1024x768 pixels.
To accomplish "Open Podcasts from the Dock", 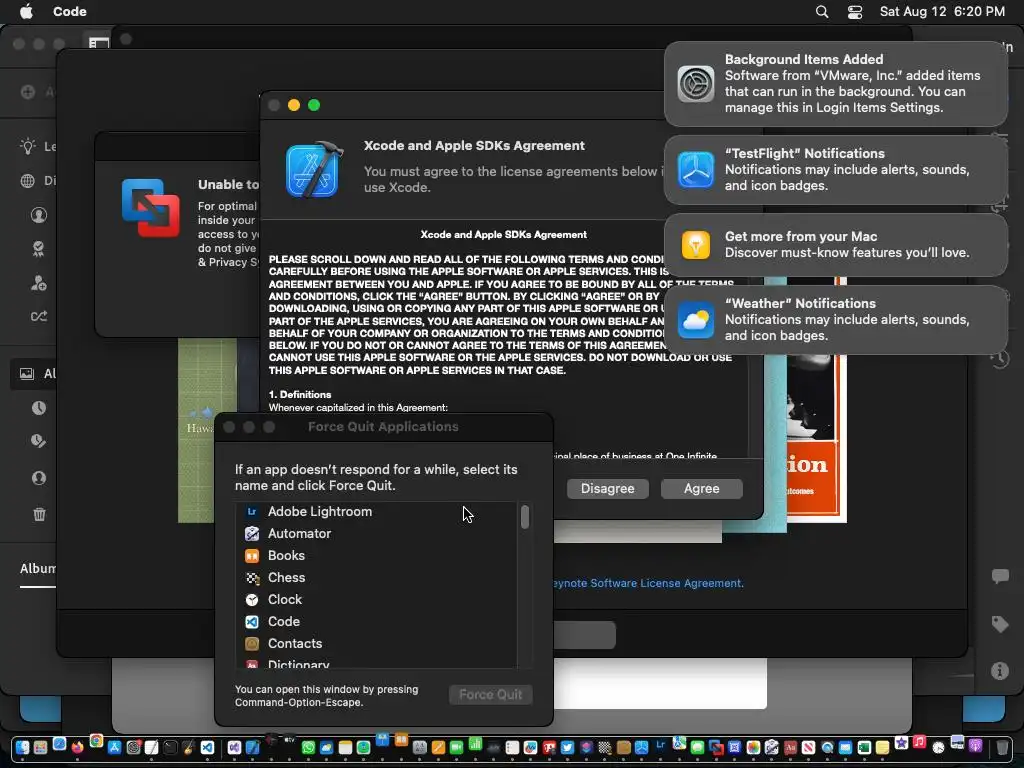I will click(x=976, y=746).
